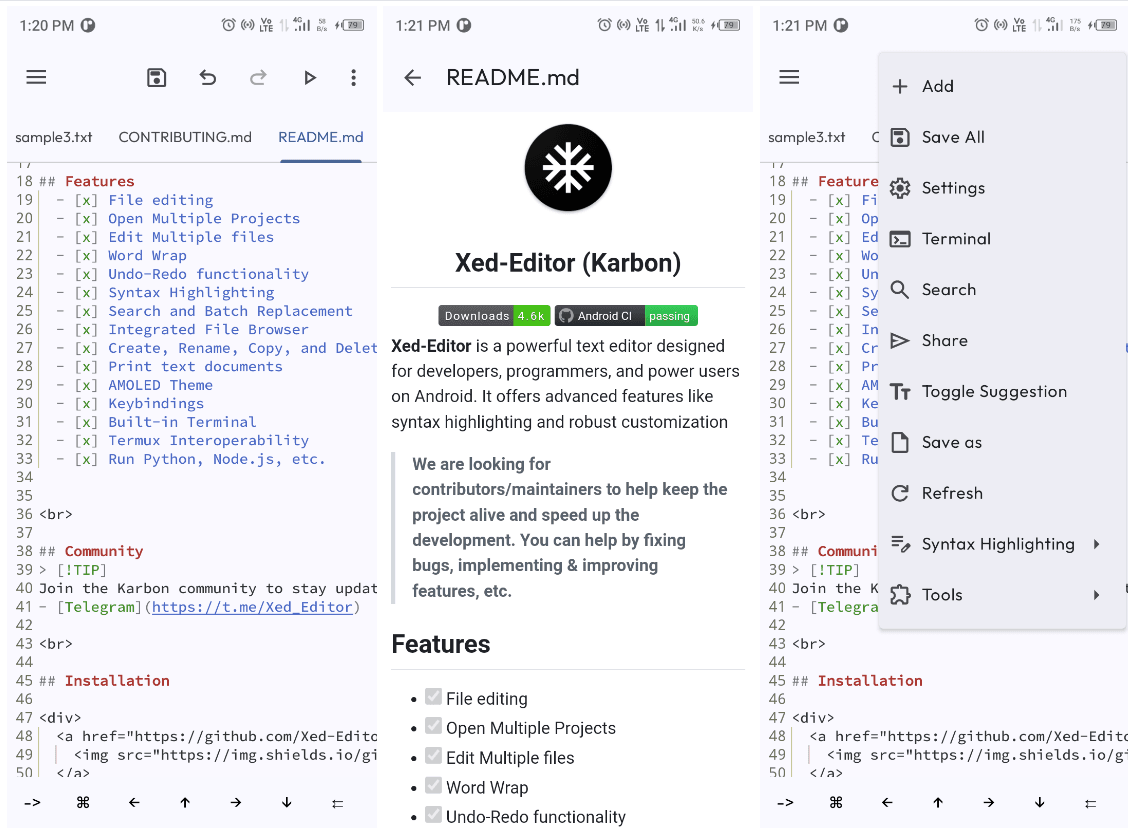
Task: Click line 22 Word Wrap in left editor
Action: click(x=147, y=255)
